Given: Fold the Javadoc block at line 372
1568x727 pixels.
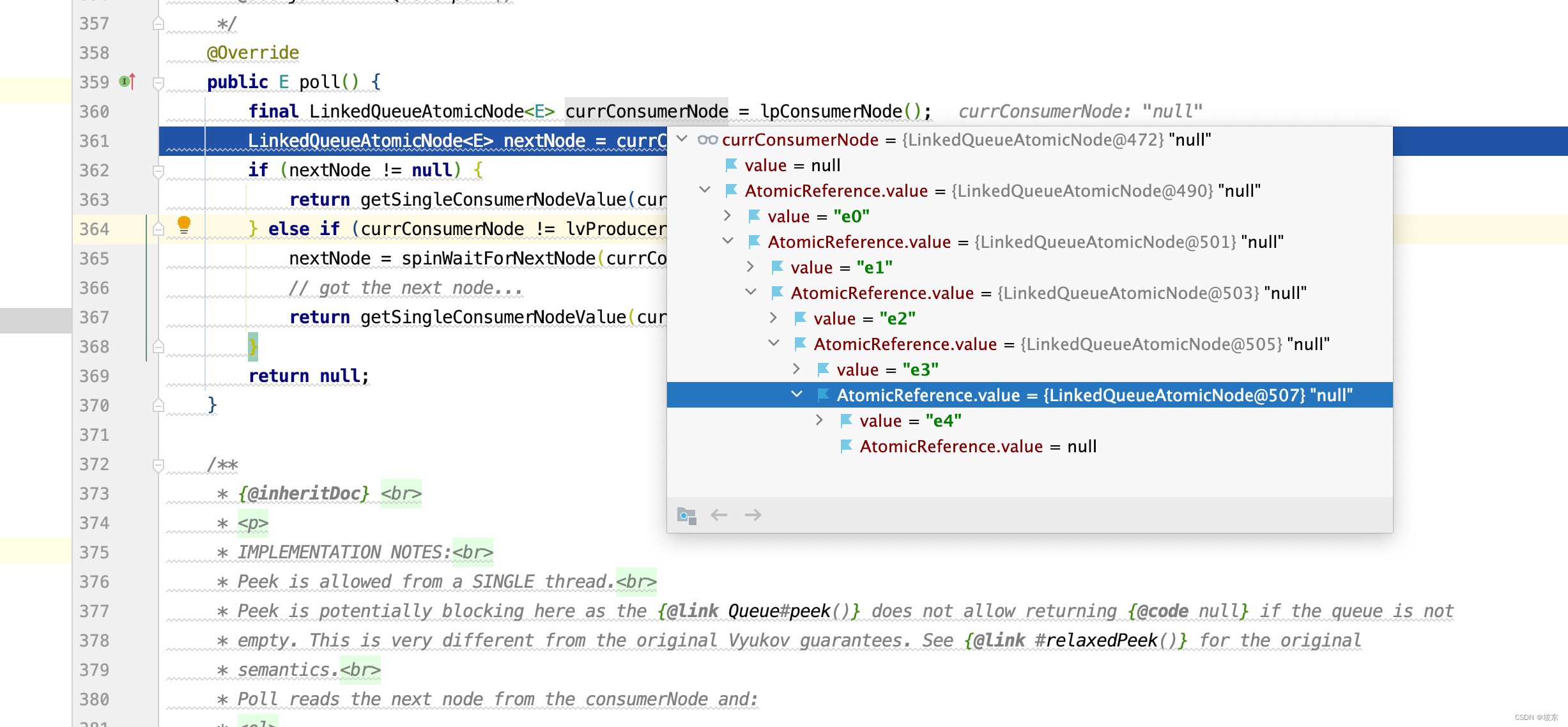Looking at the screenshot, I should point(158,465).
